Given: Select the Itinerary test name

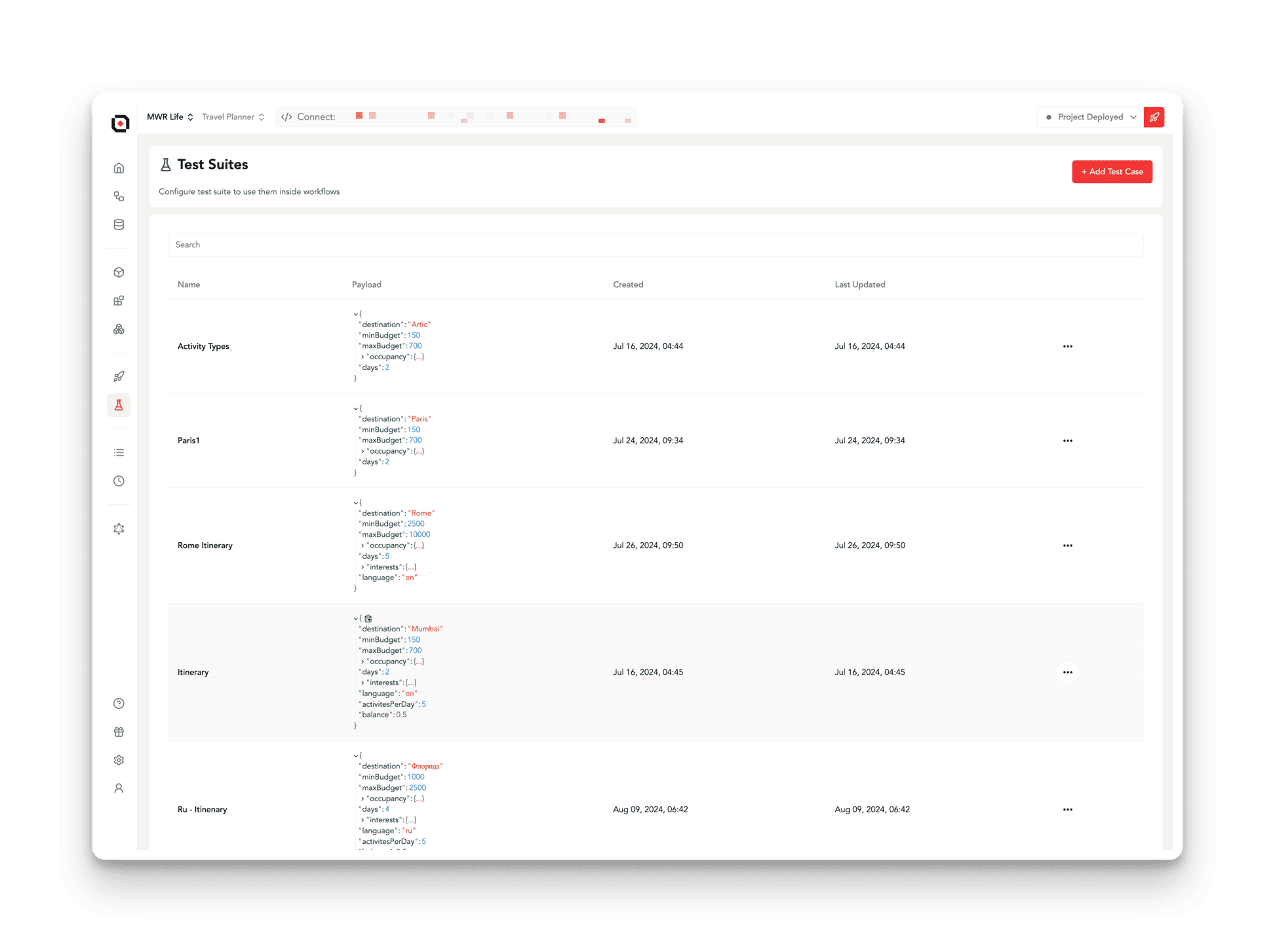Looking at the screenshot, I should 193,672.
